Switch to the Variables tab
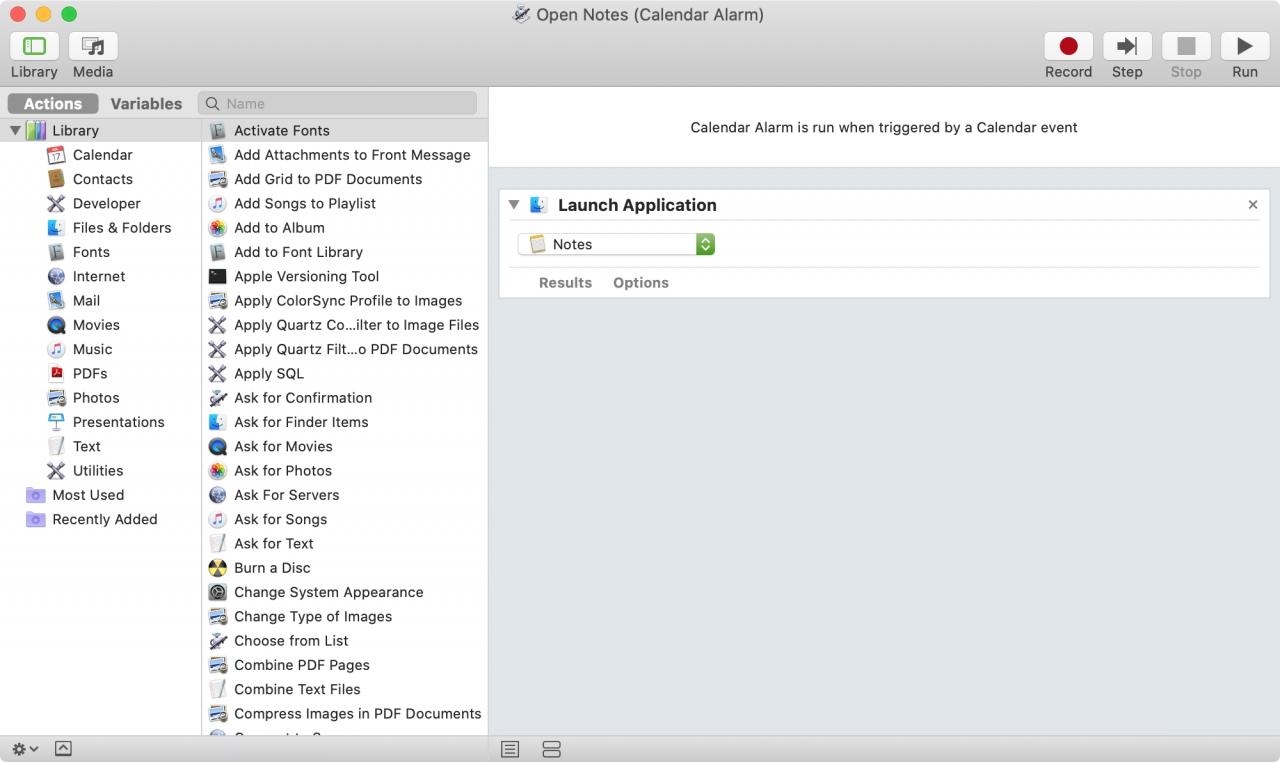 146,103
